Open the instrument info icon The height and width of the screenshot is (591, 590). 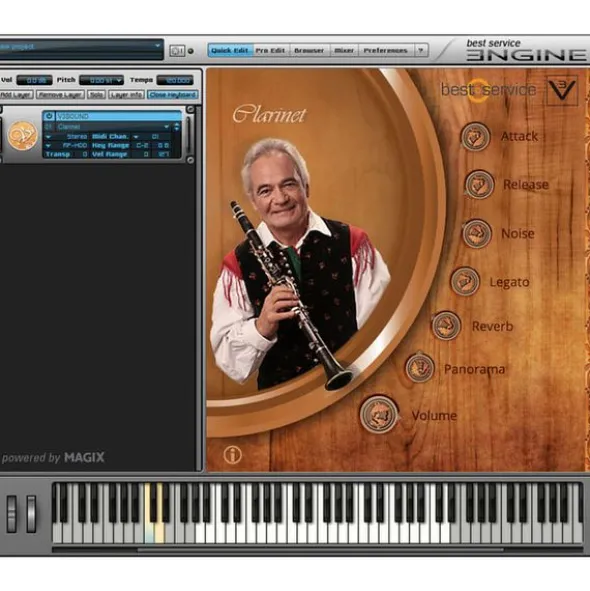(232, 455)
